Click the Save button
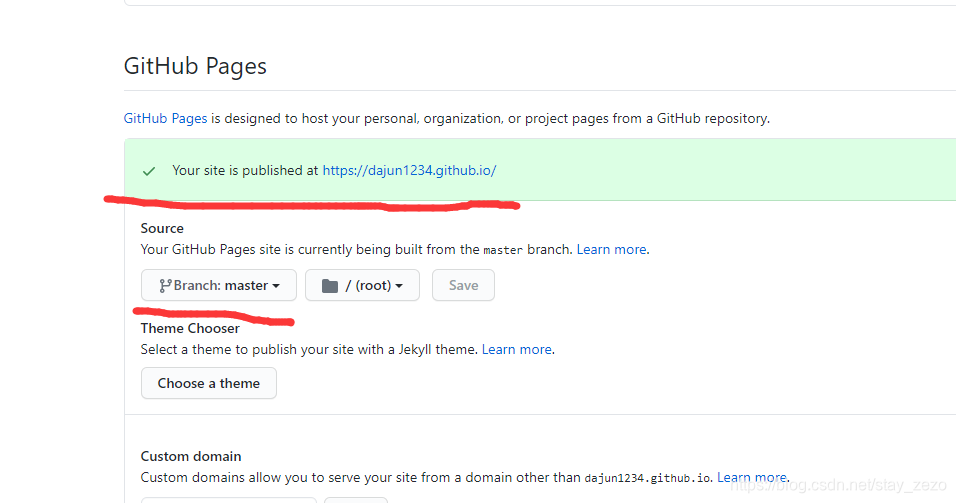Image resolution: width=956 pixels, height=503 pixels. coord(463,285)
